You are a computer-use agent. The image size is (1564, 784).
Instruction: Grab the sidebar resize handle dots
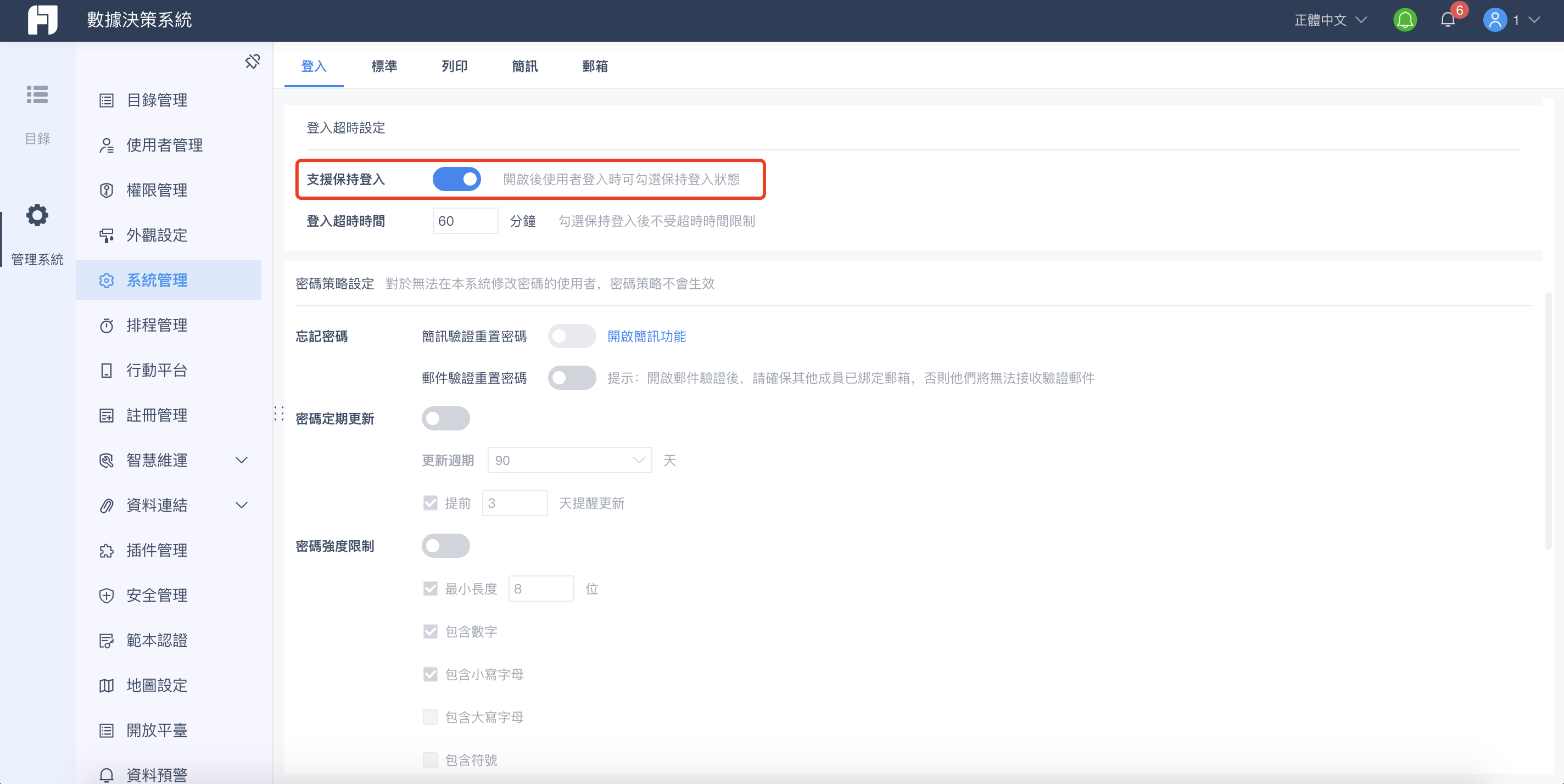click(278, 414)
